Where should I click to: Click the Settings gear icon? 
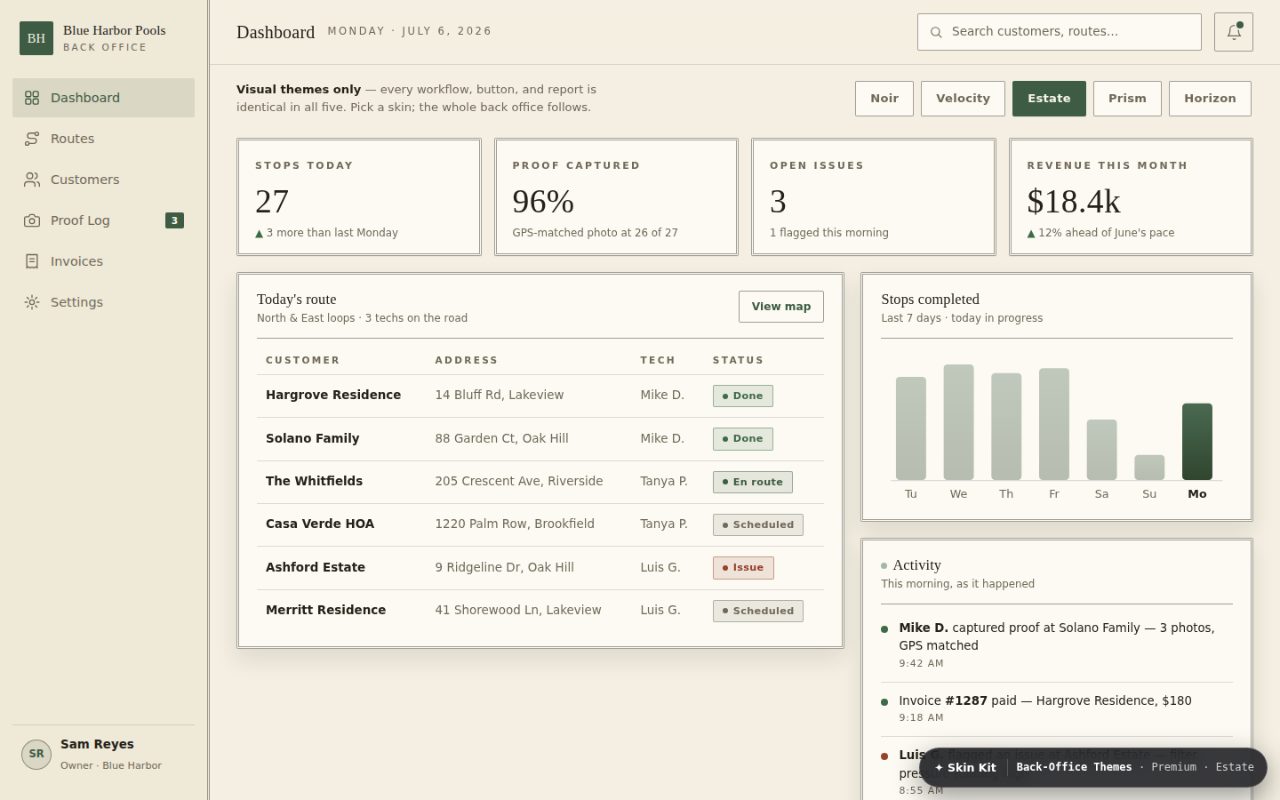pyautogui.click(x=32, y=302)
